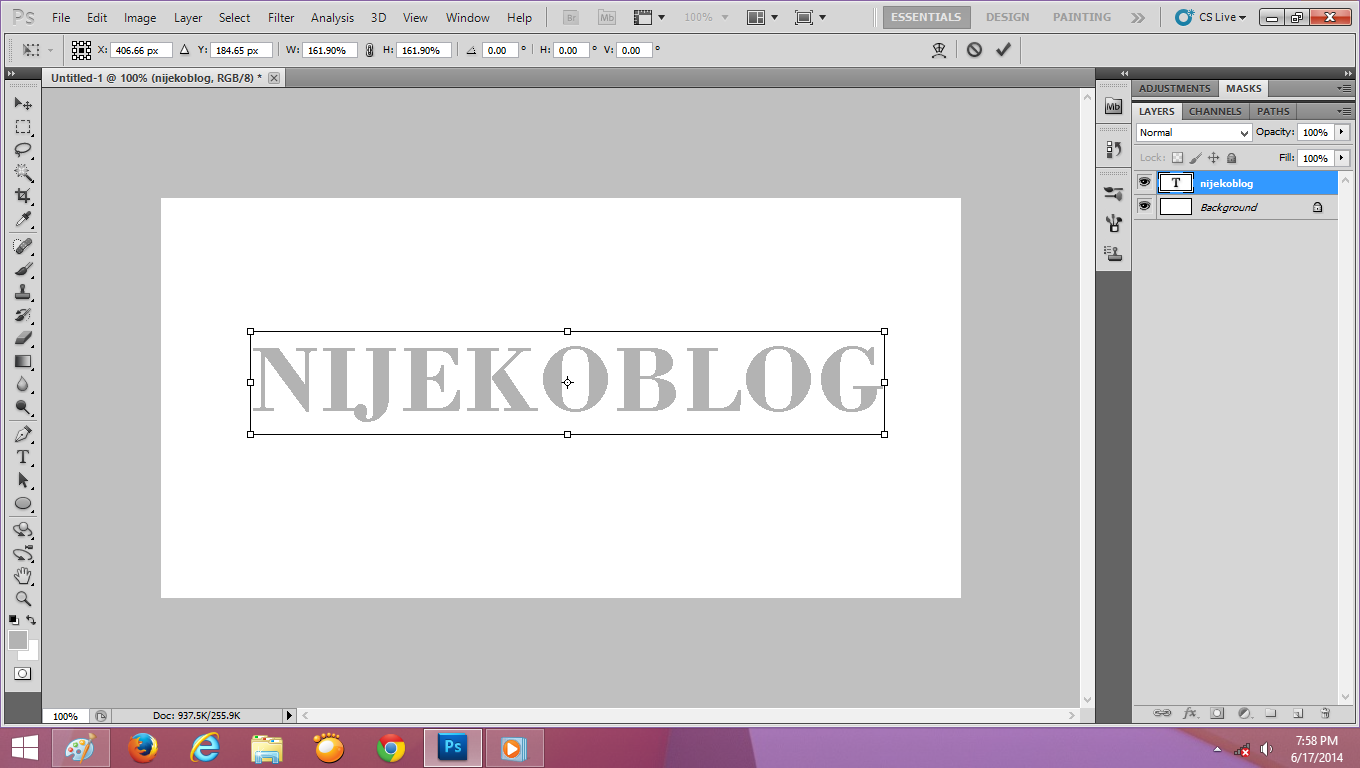Open Photoshop from the taskbar
Screen dimensions: 1360x768
(x=452, y=747)
